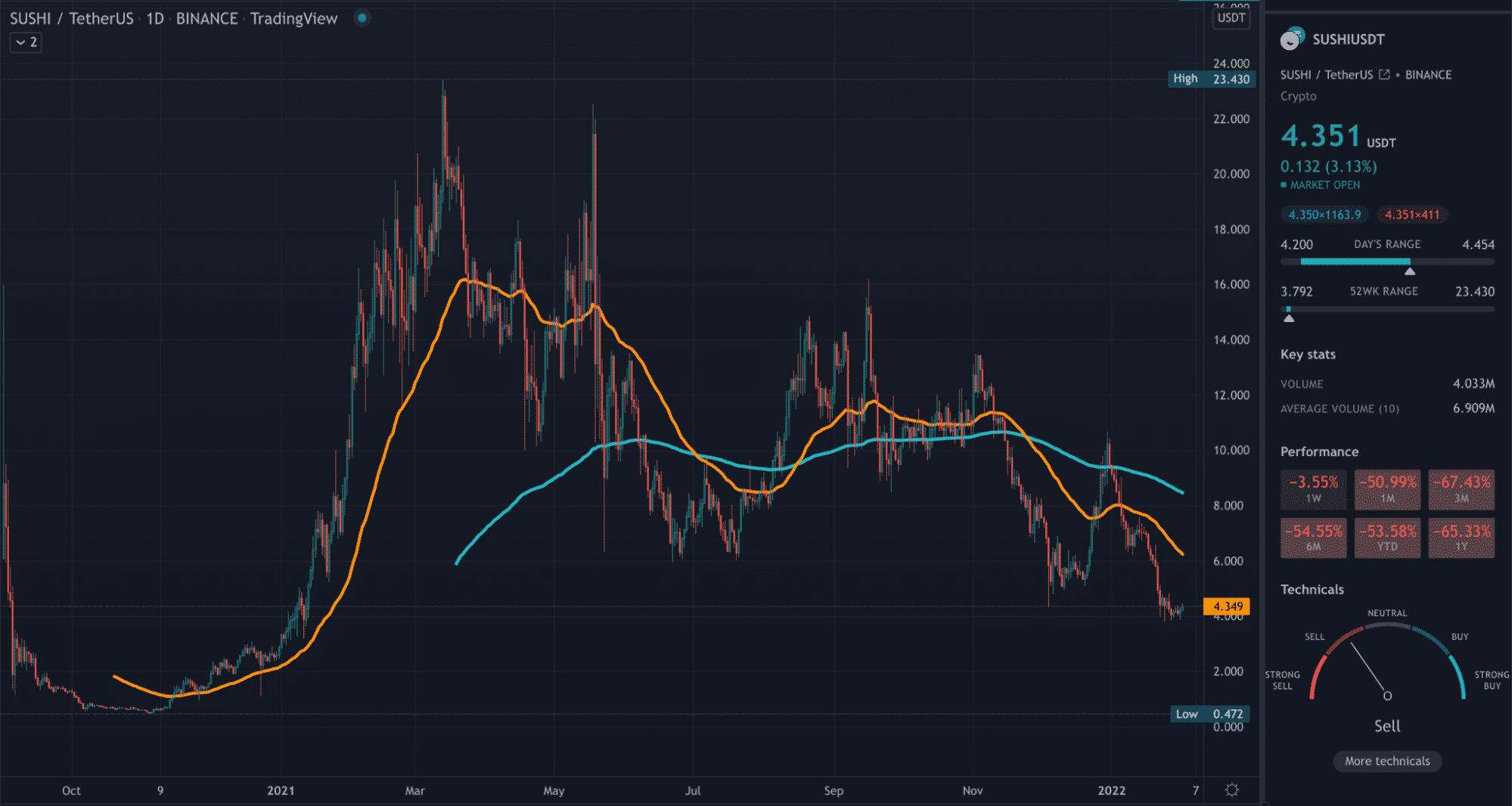1512x806 pixels.
Task: Click the STRONG SELL gauge label
Action: (x=1282, y=680)
